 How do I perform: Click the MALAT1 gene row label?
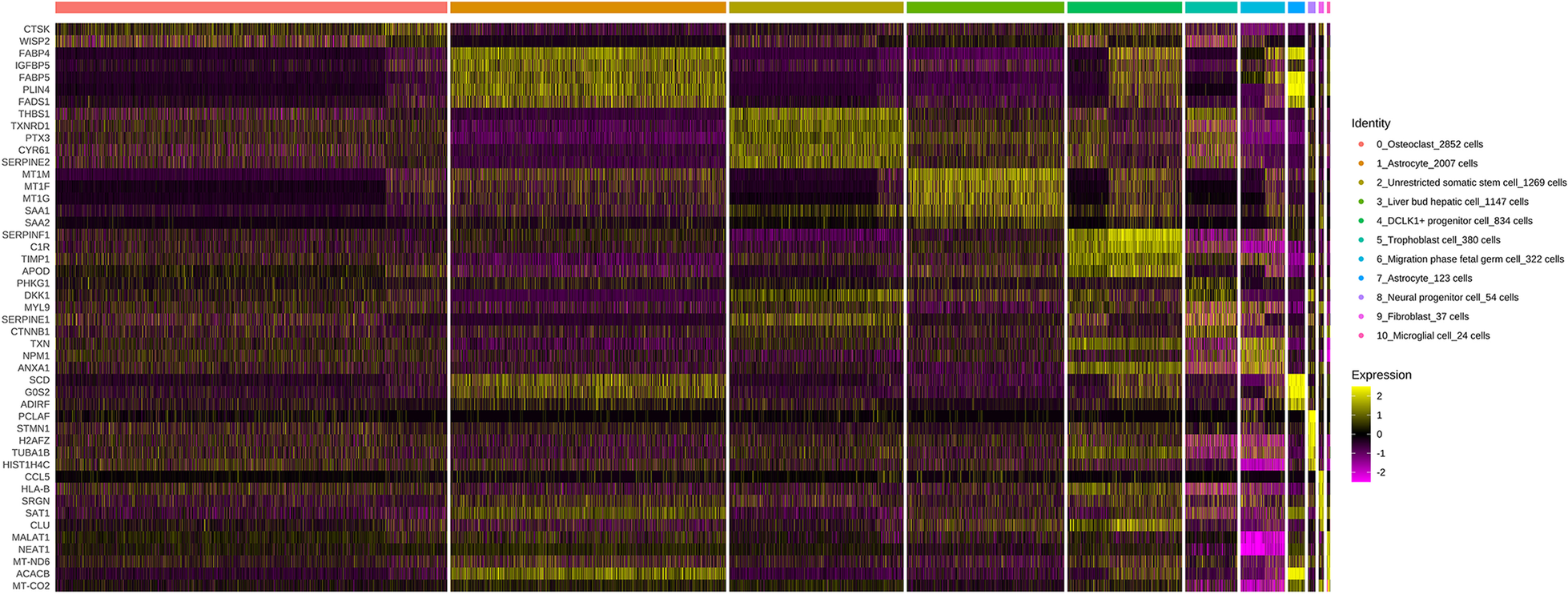coord(30,537)
